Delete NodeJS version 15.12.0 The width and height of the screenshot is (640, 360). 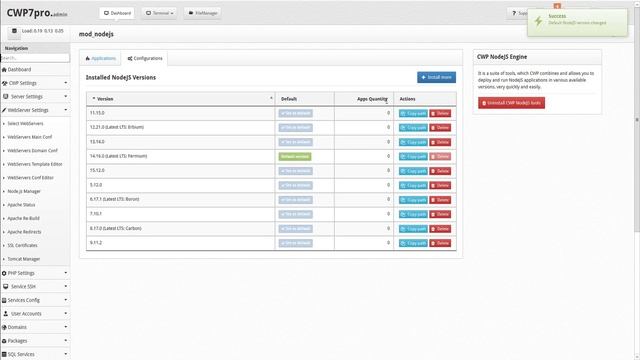click(x=440, y=171)
